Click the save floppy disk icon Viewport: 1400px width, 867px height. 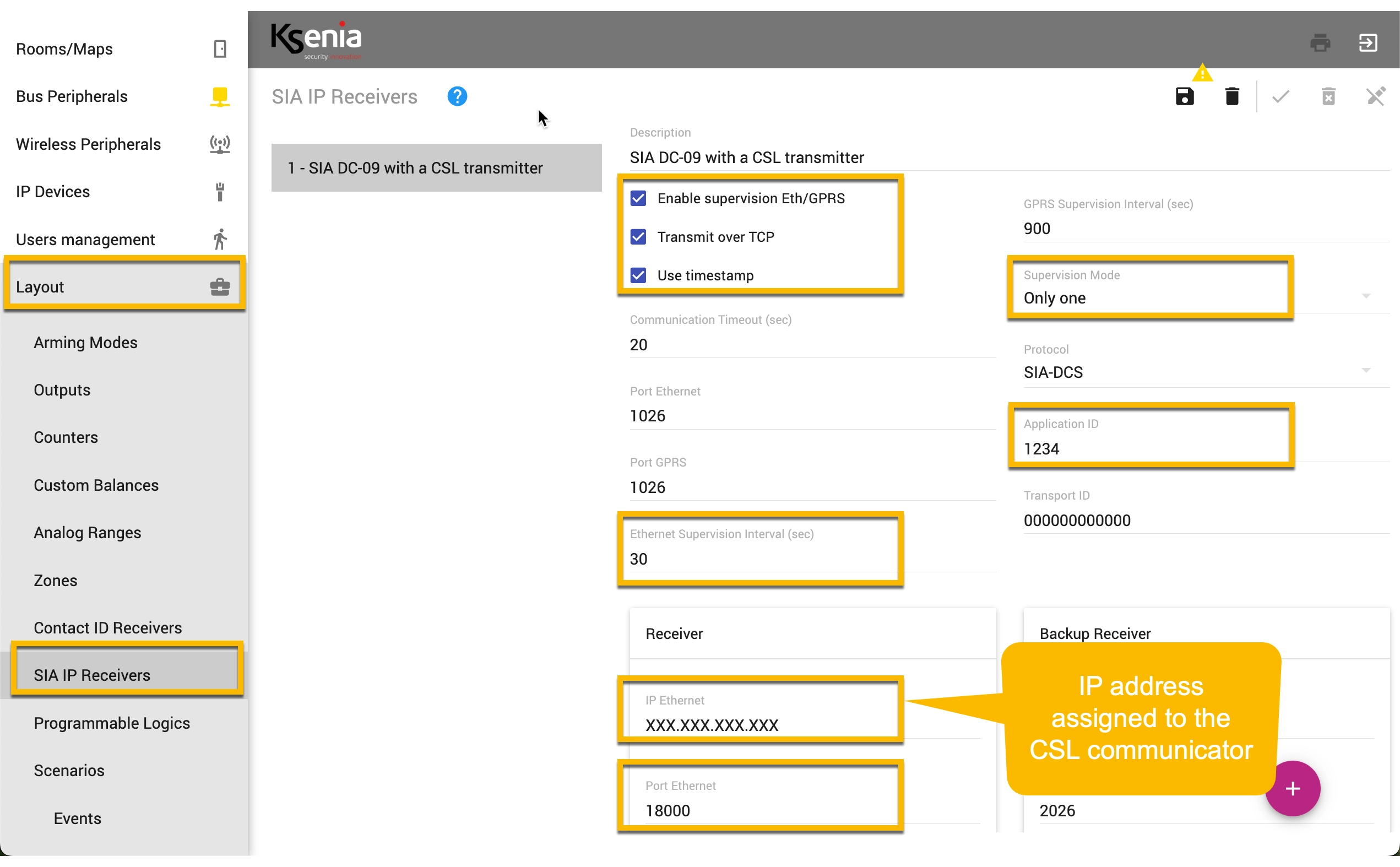pos(1185,96)
